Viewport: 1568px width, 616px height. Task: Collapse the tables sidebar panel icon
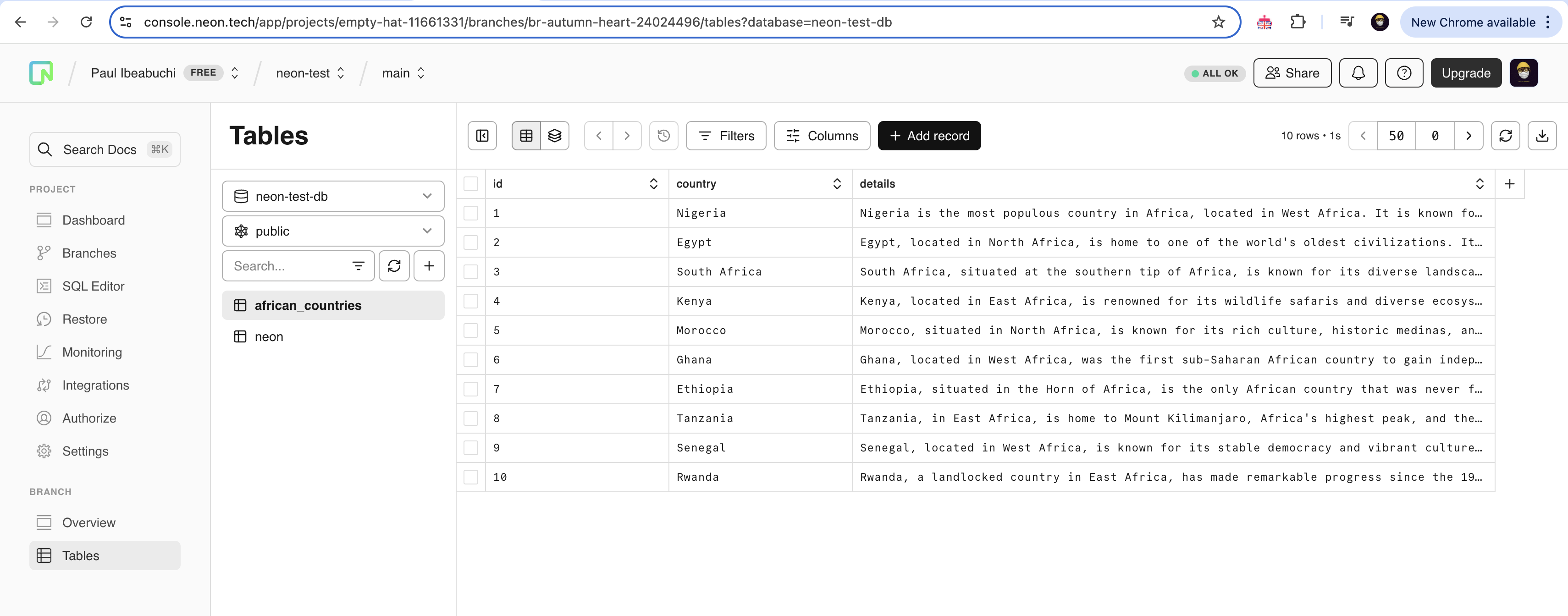tap(482, 136)
